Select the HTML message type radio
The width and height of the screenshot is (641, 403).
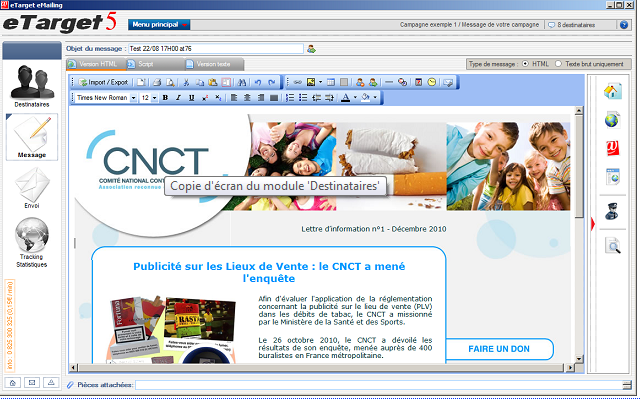[x=526, y=64]
